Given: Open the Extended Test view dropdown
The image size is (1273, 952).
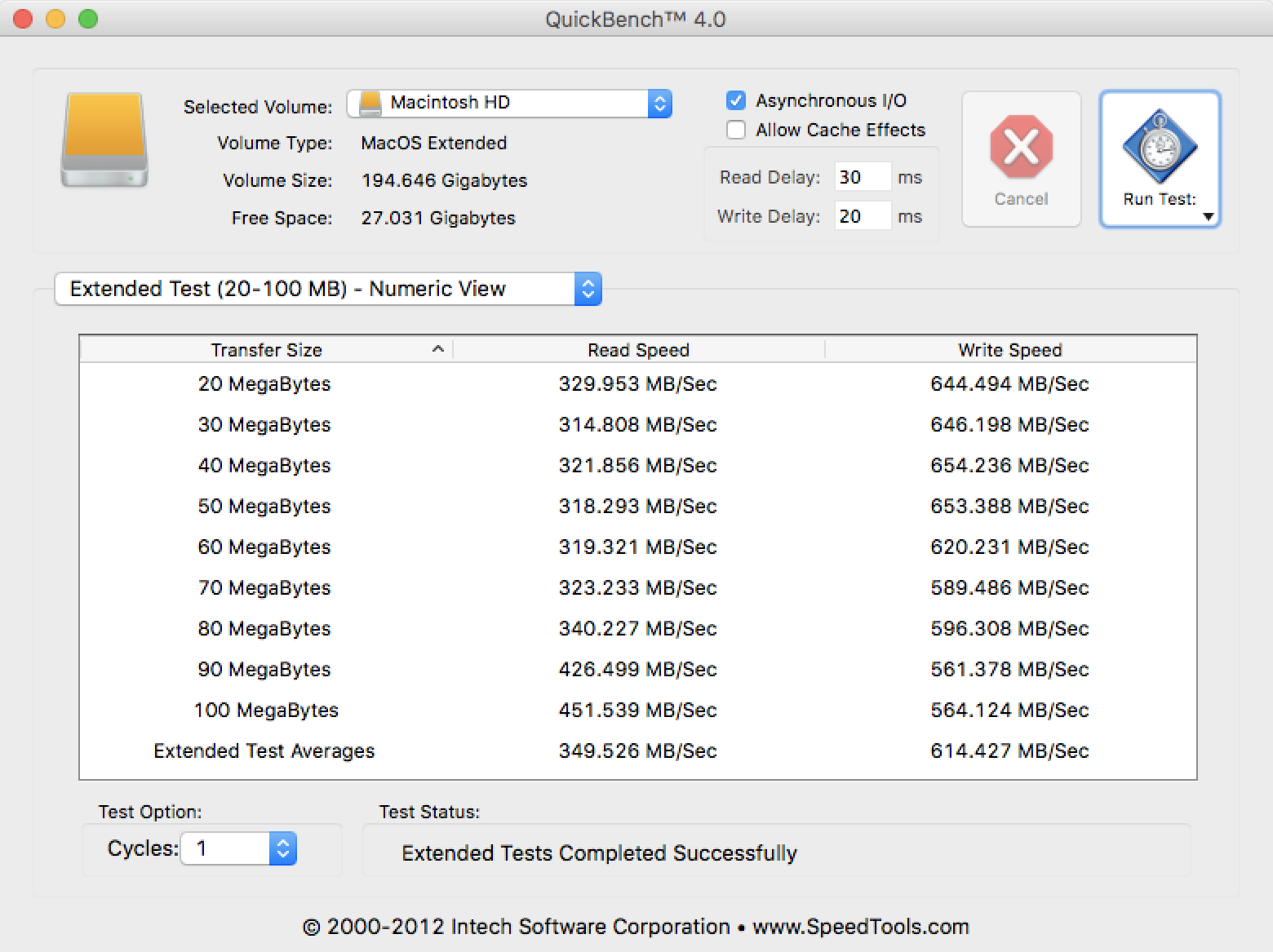Looking at the screenshot, I should point(587,289).
